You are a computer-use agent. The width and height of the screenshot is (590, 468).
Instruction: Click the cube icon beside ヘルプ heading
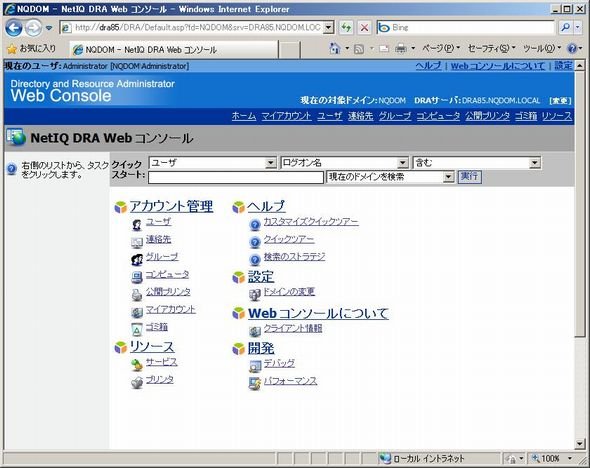click(x=239, y=207)
